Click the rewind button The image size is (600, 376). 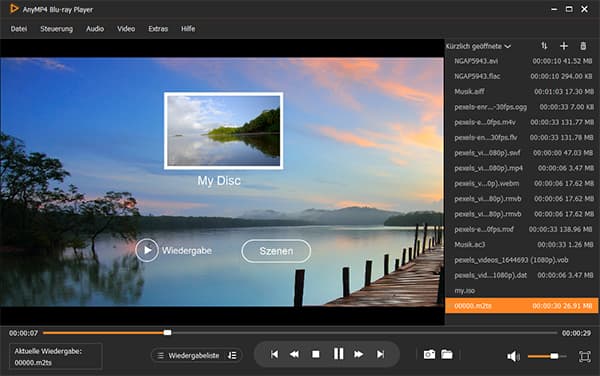point(294,355)
